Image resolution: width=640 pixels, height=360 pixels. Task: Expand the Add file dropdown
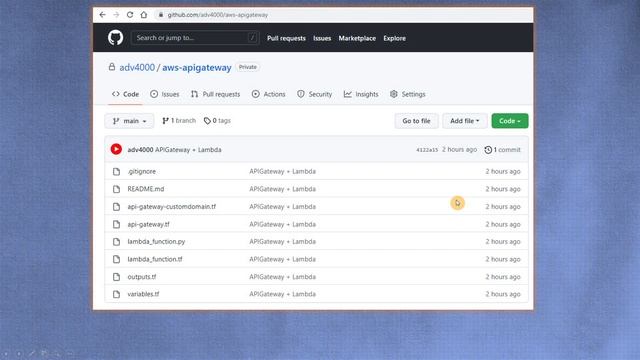[x=464, y=121]
